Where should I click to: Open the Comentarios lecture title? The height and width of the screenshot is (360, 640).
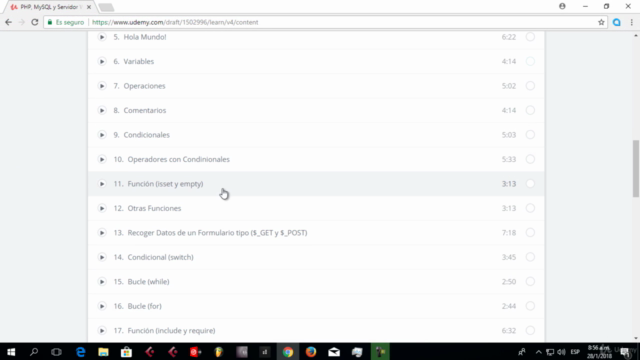pyautogui.click(x=145, y=111)
